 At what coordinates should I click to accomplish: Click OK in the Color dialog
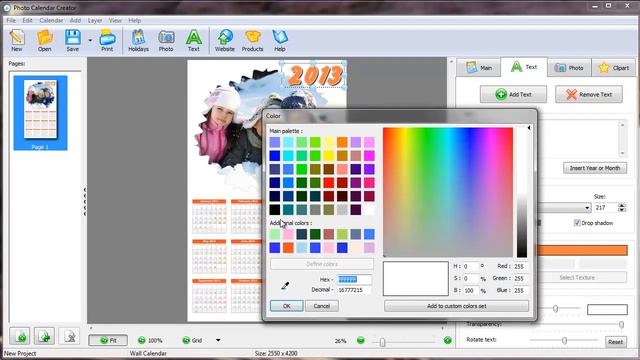point(287,306)
